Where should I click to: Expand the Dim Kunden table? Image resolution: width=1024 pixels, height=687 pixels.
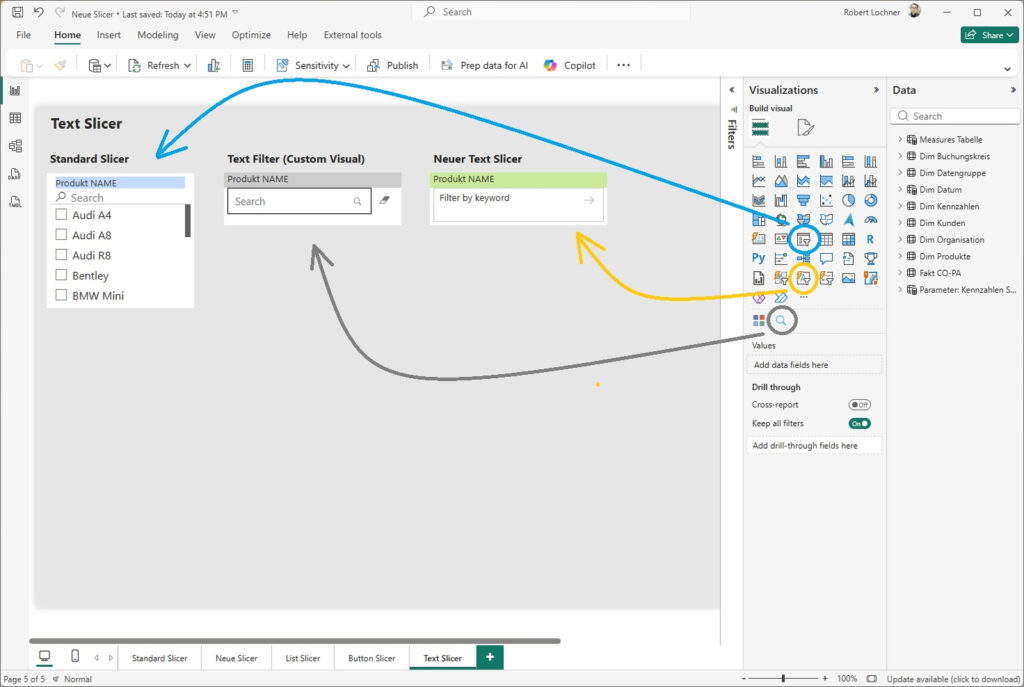900,223
